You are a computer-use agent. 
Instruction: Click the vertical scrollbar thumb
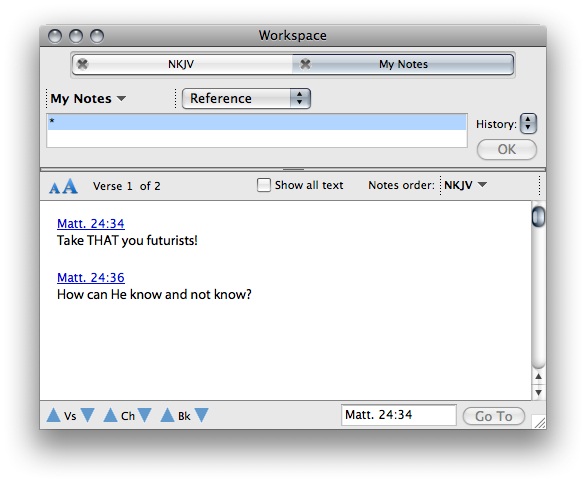point(538,216)
